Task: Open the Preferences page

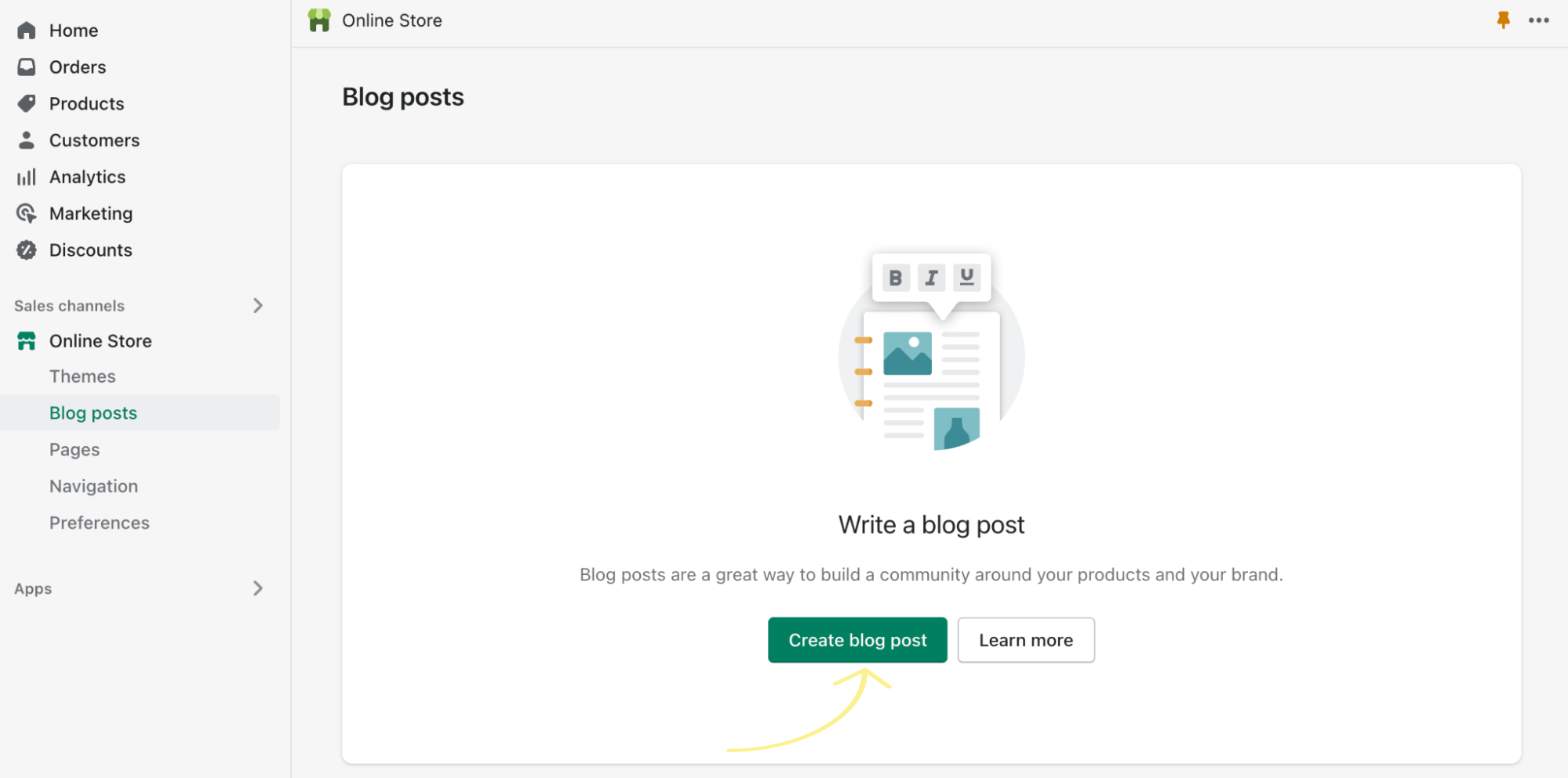Action: pos(99,522)
